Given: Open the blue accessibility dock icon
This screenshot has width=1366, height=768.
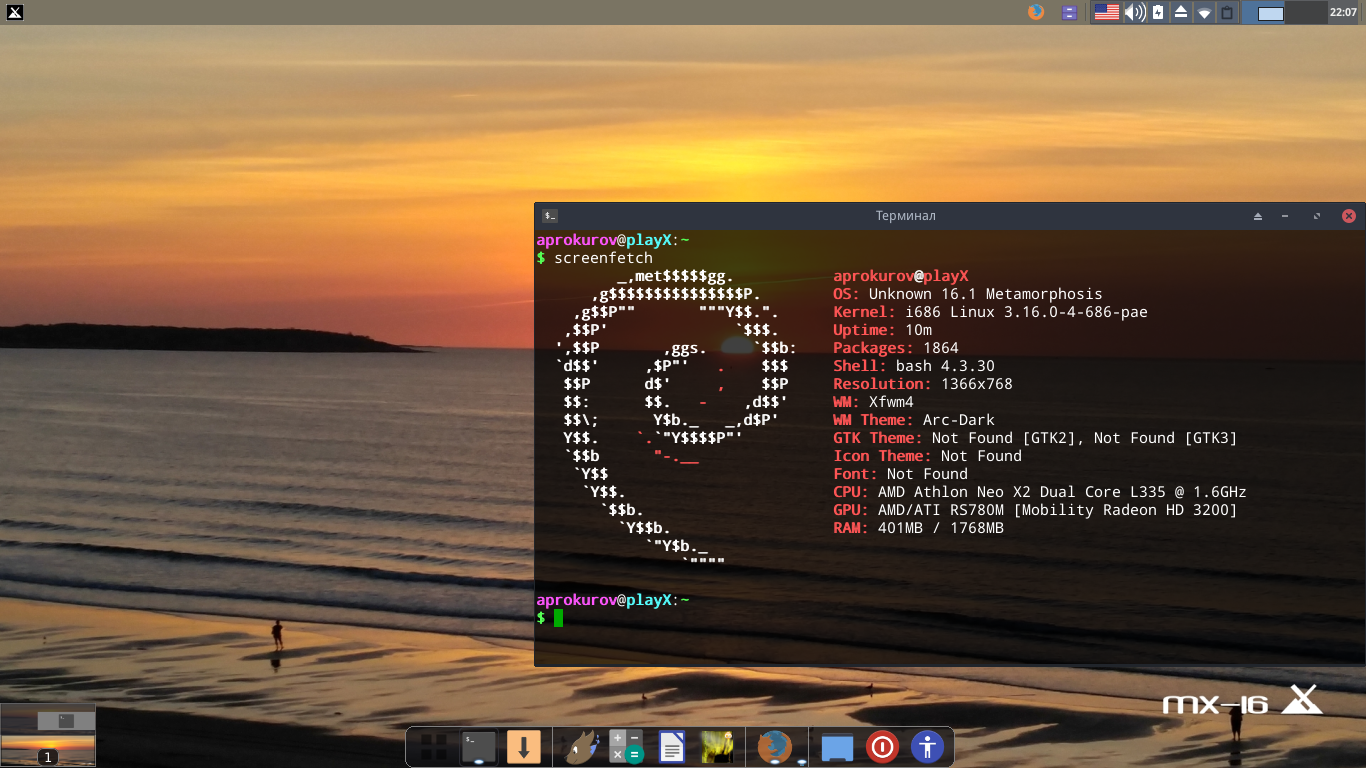Looking at the screenshot, I should point(928,747).
